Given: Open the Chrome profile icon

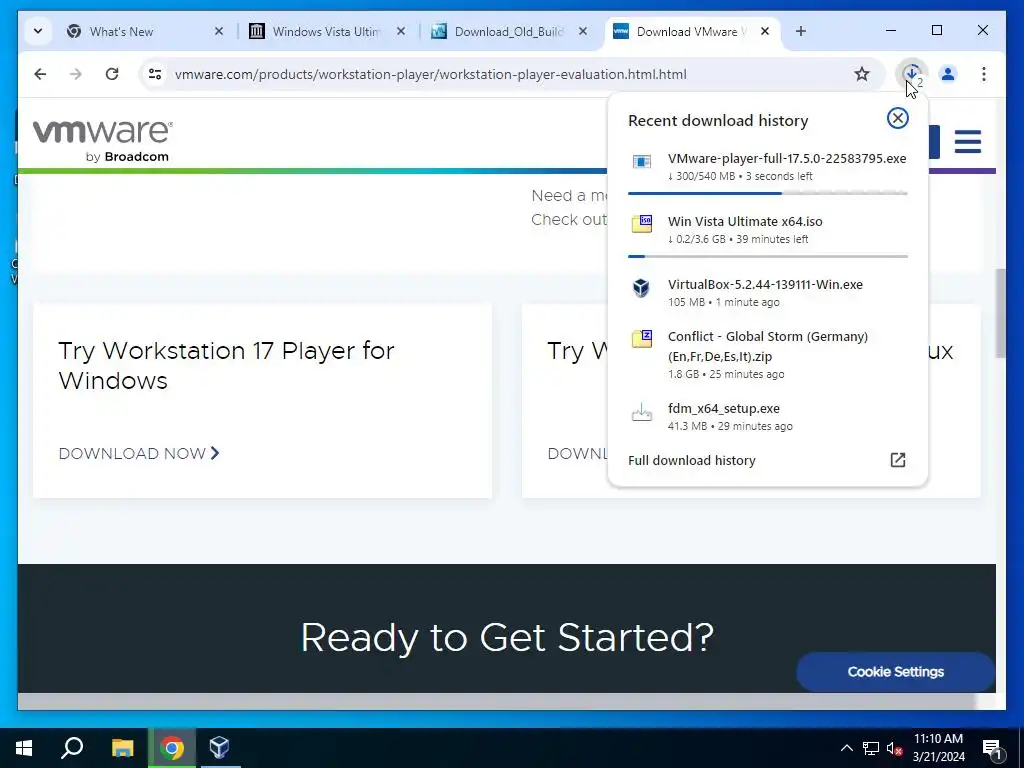Looking at the screenshot, I should click(948, 74).
